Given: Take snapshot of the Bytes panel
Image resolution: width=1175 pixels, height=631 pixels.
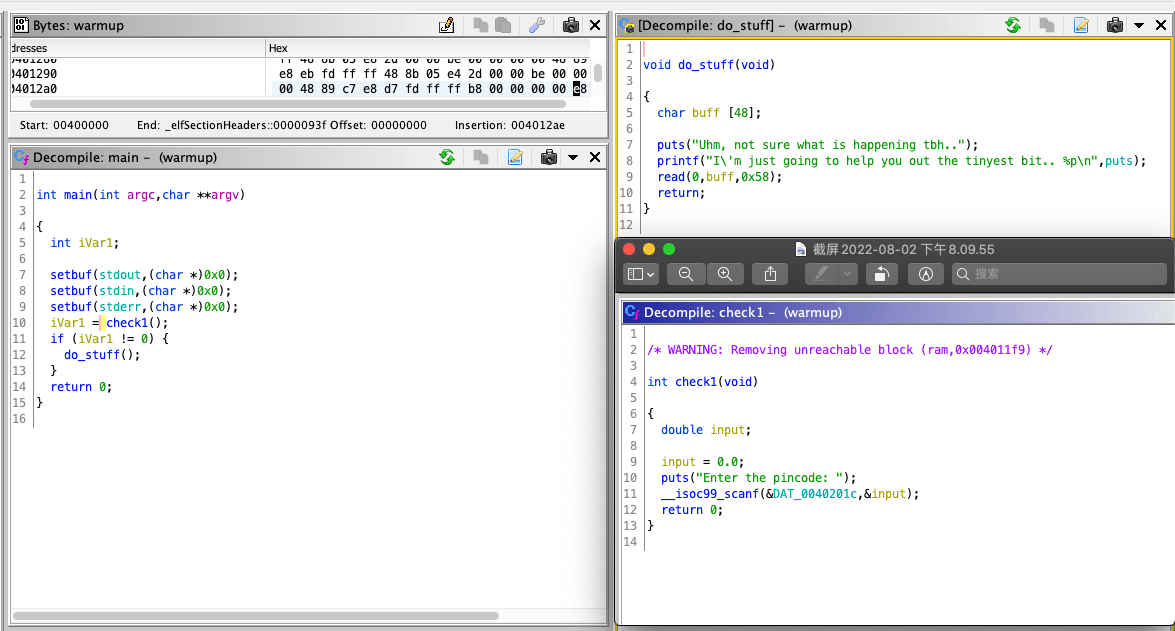Looking at the screenshot, I should (x=570, y=25).
